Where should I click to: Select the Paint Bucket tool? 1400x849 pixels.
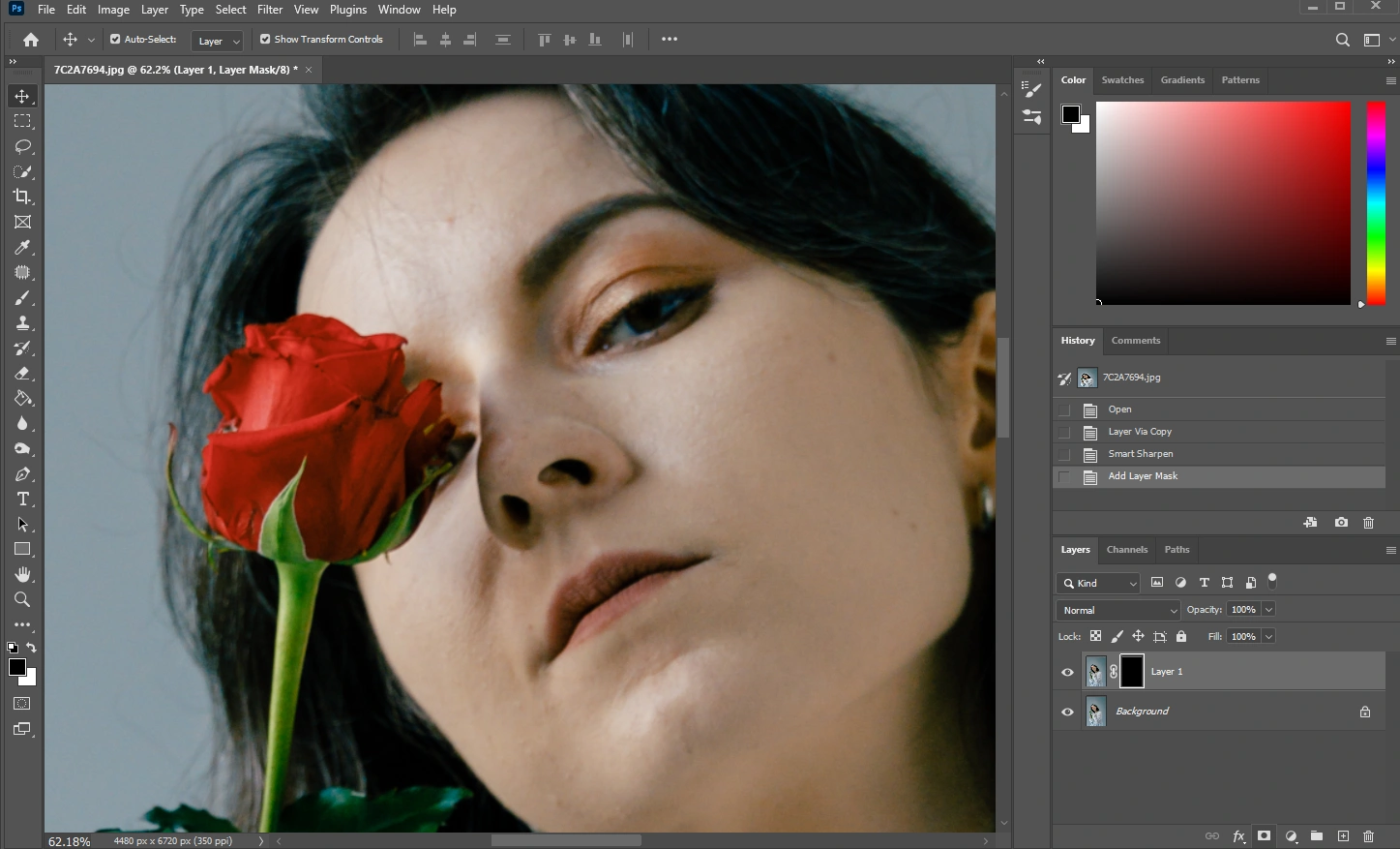22,399
